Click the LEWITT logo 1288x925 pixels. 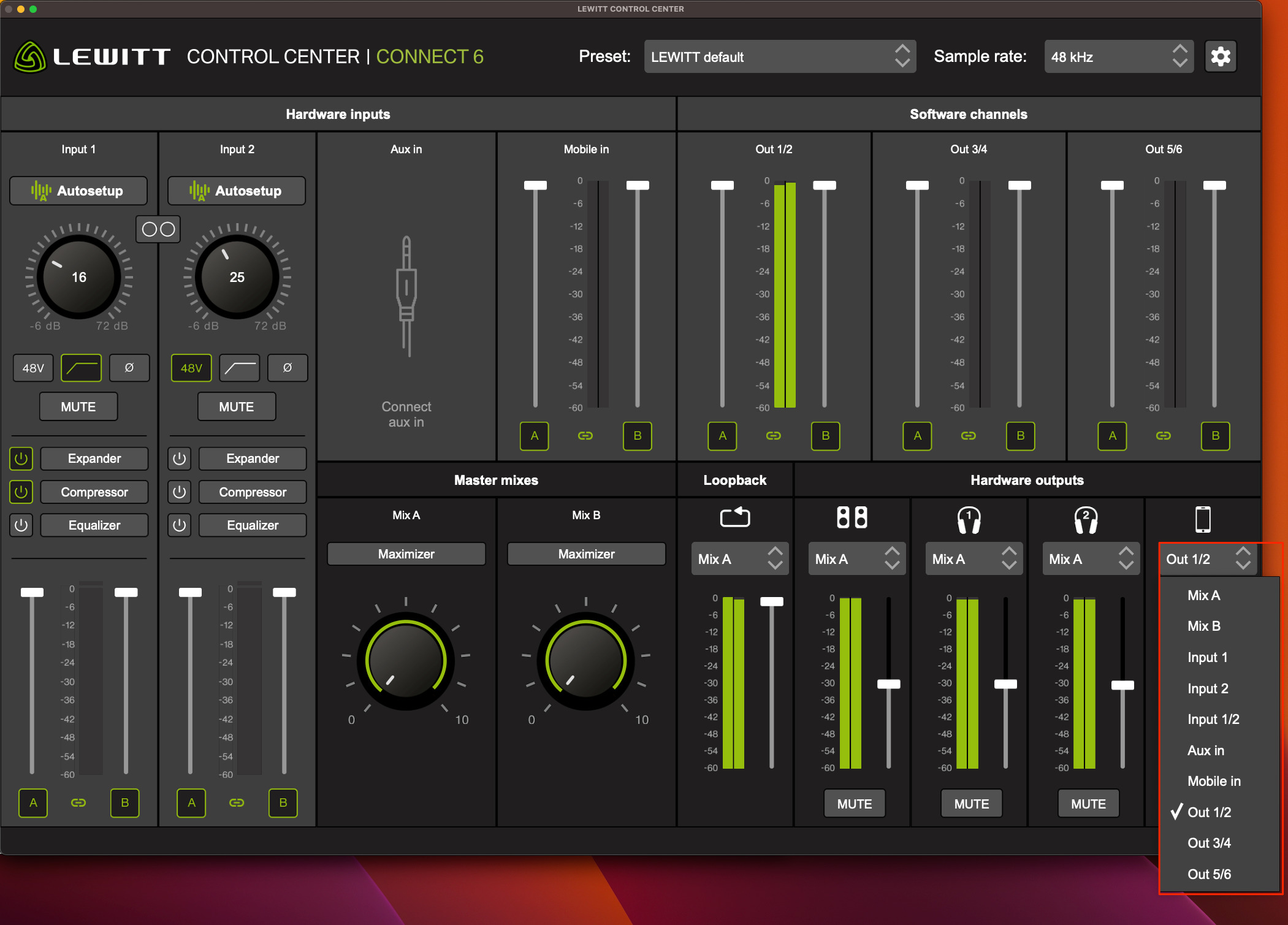(x=92, y=57)
